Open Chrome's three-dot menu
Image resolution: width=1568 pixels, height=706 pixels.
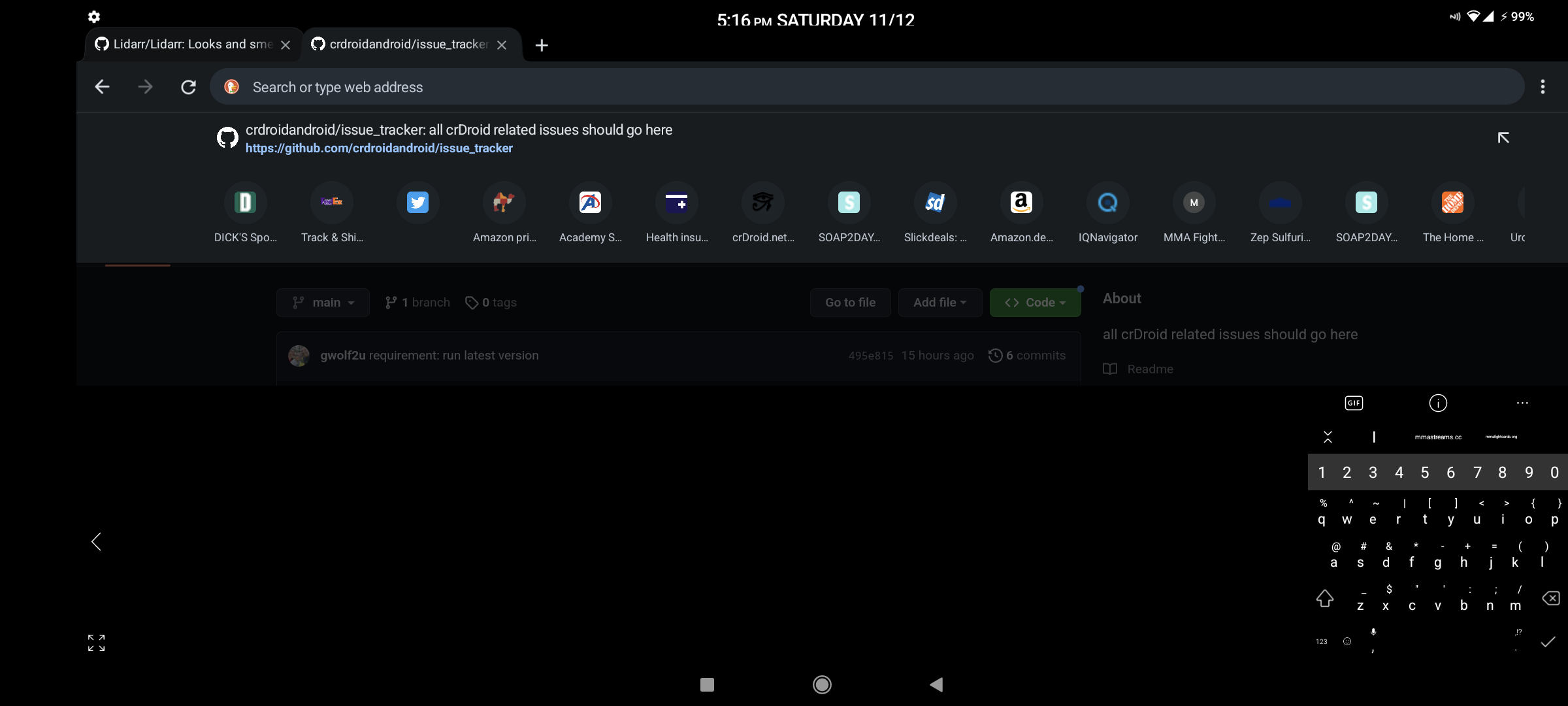[x=1542, y=87]
